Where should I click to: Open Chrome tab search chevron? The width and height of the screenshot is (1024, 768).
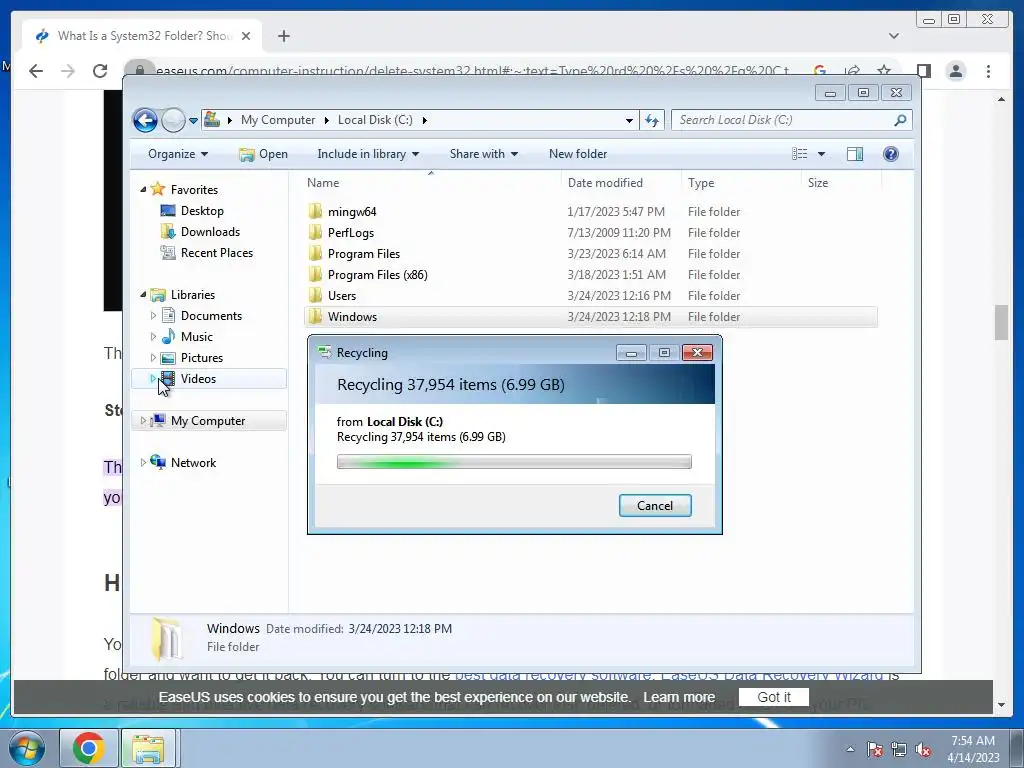893,36
